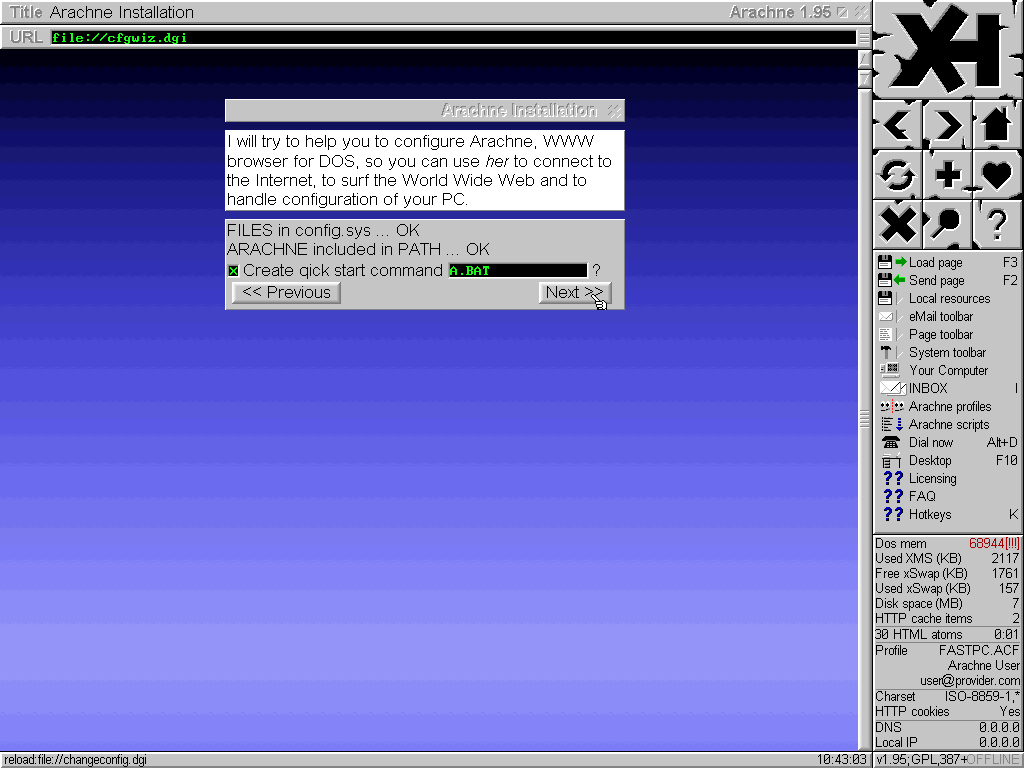This screenshot has width=1024, height=768.
Task: Click 'HTTP cookies' Yes value
Action: pyautogui.click(x=1010, y=711)
